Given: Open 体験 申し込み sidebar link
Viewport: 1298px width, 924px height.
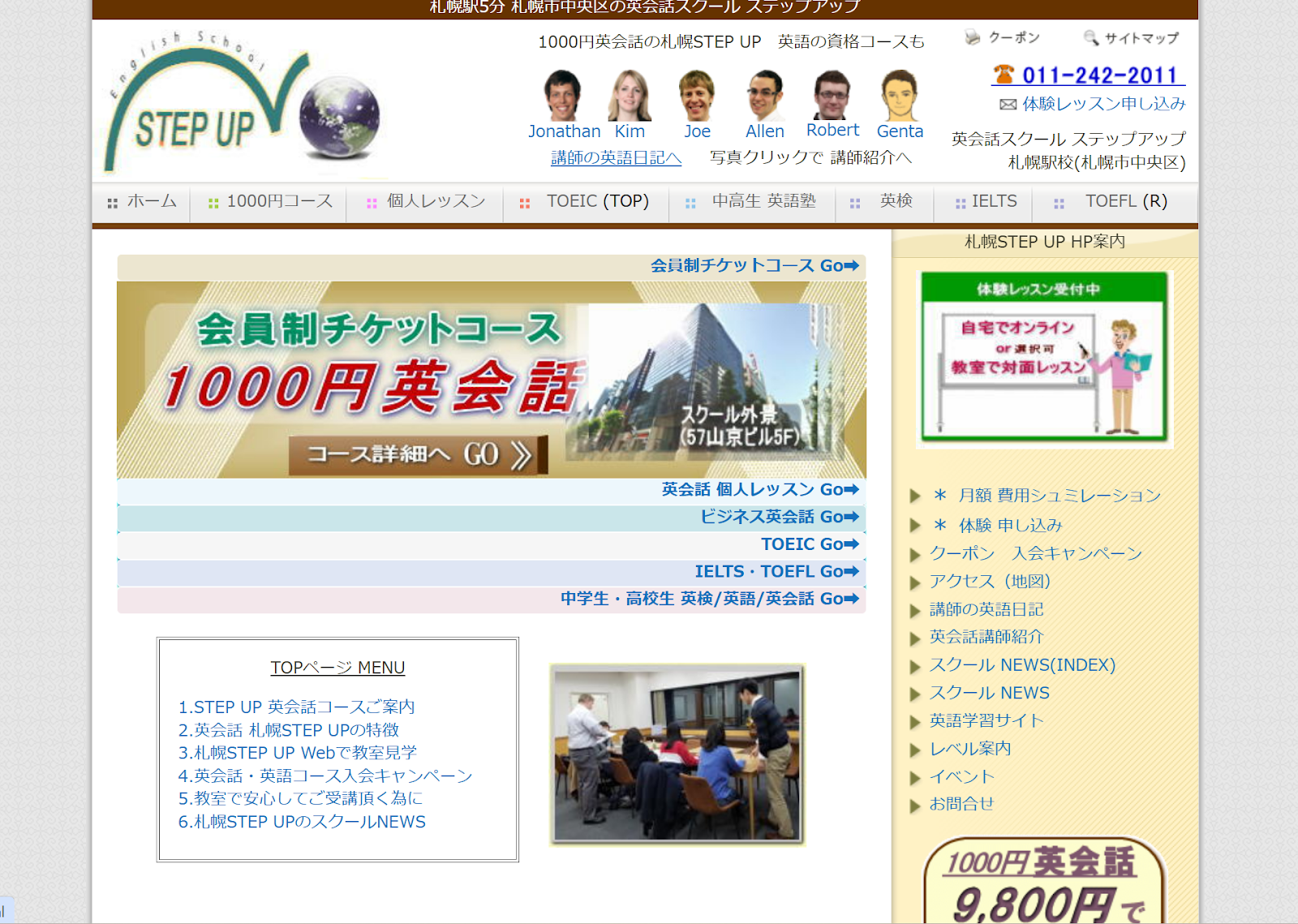Looking at the screenshot, I should (1011, 526).
